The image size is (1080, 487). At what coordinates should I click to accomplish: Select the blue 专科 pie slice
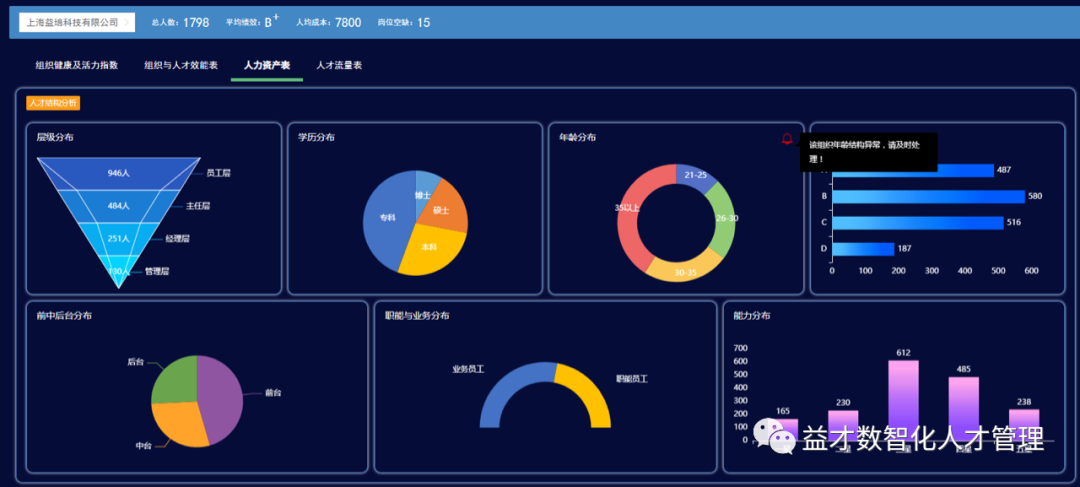click(x=385, y=219)
